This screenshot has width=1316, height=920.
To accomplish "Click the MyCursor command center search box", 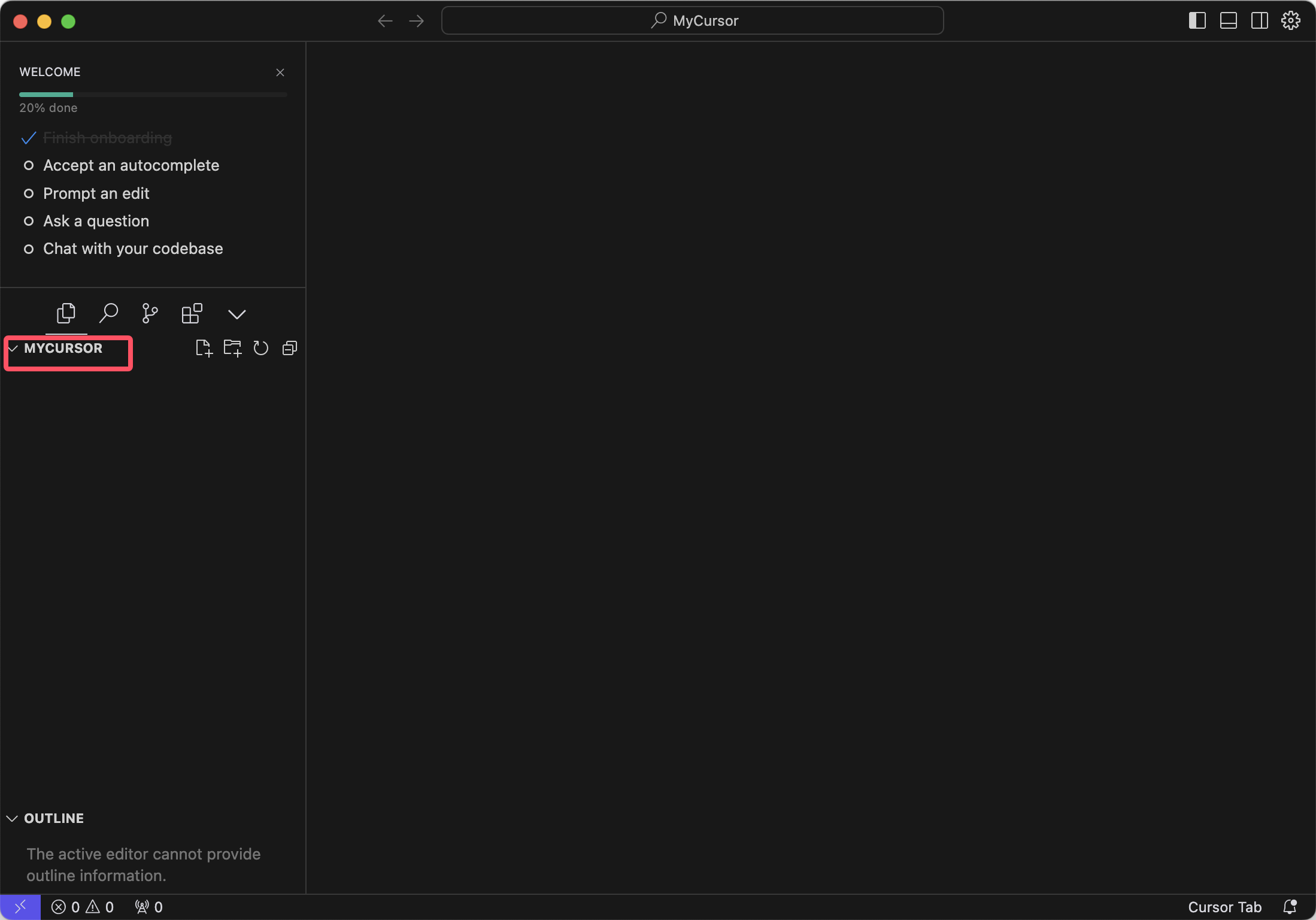I will click(692, 21).
